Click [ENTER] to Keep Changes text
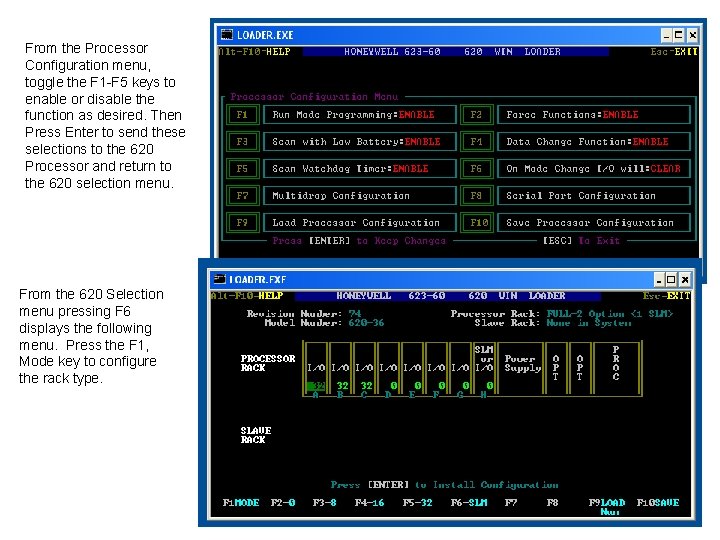The height and width of the screenshot is (540, 720). pos(359,240)
